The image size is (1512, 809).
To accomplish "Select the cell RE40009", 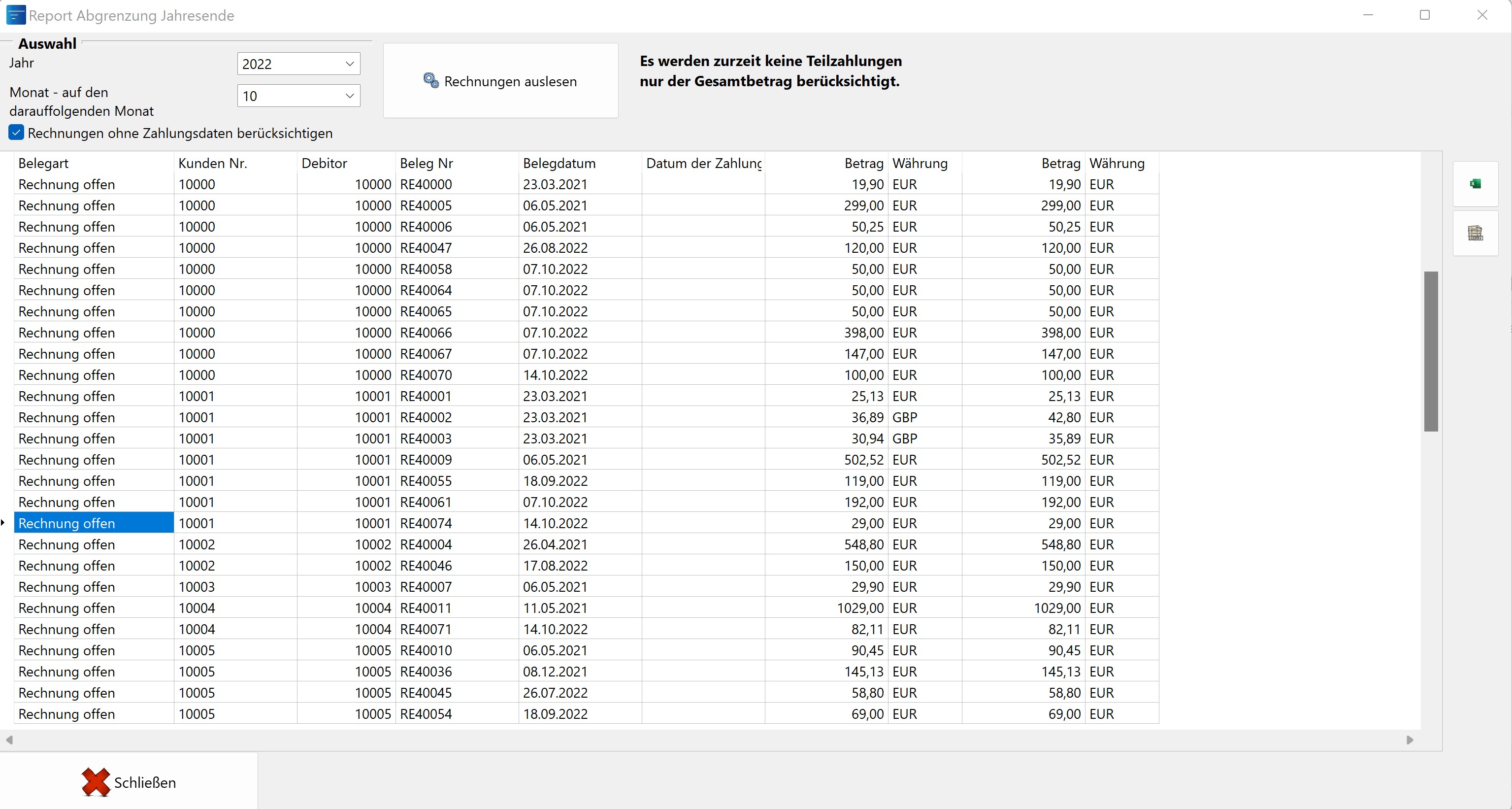I will (x=457, y=460).
